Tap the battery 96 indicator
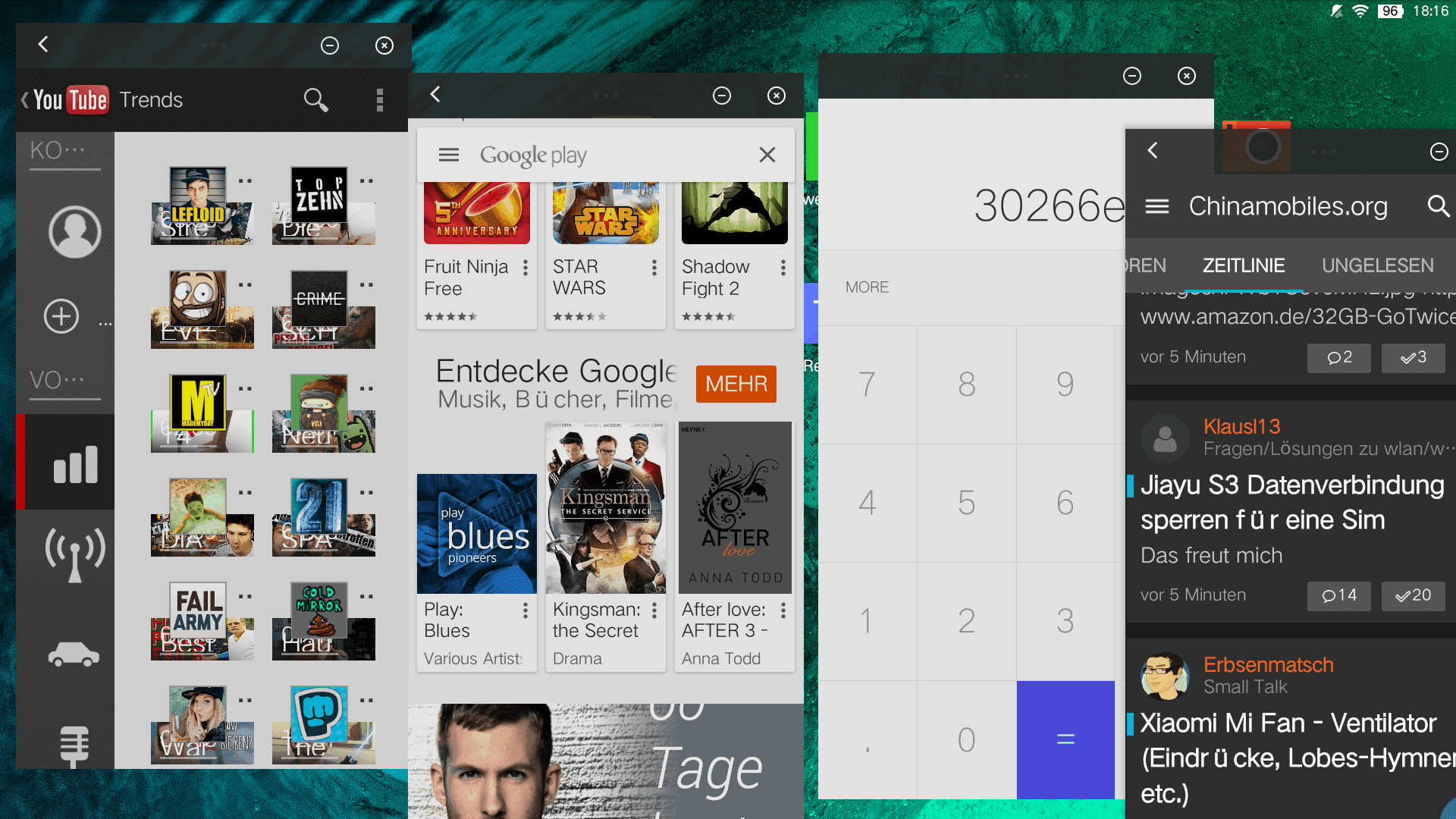This screenshot has width=1456, height=819. pos(1389,11)
